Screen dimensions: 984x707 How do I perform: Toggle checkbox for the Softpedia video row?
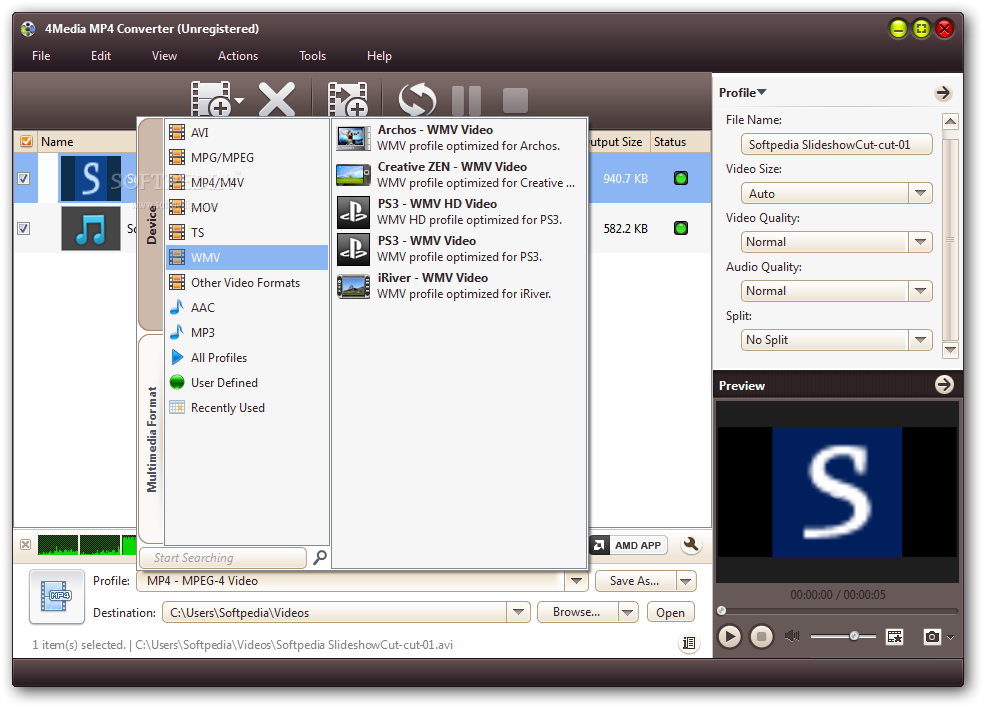[x=24, y=179]
